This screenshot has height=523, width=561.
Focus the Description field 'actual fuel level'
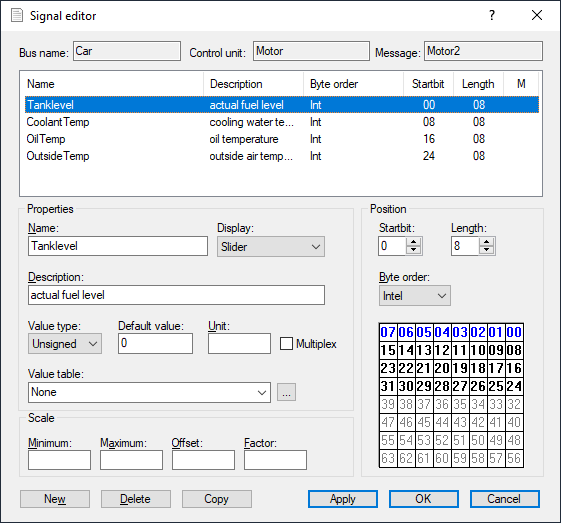click(x=176, y=295)
